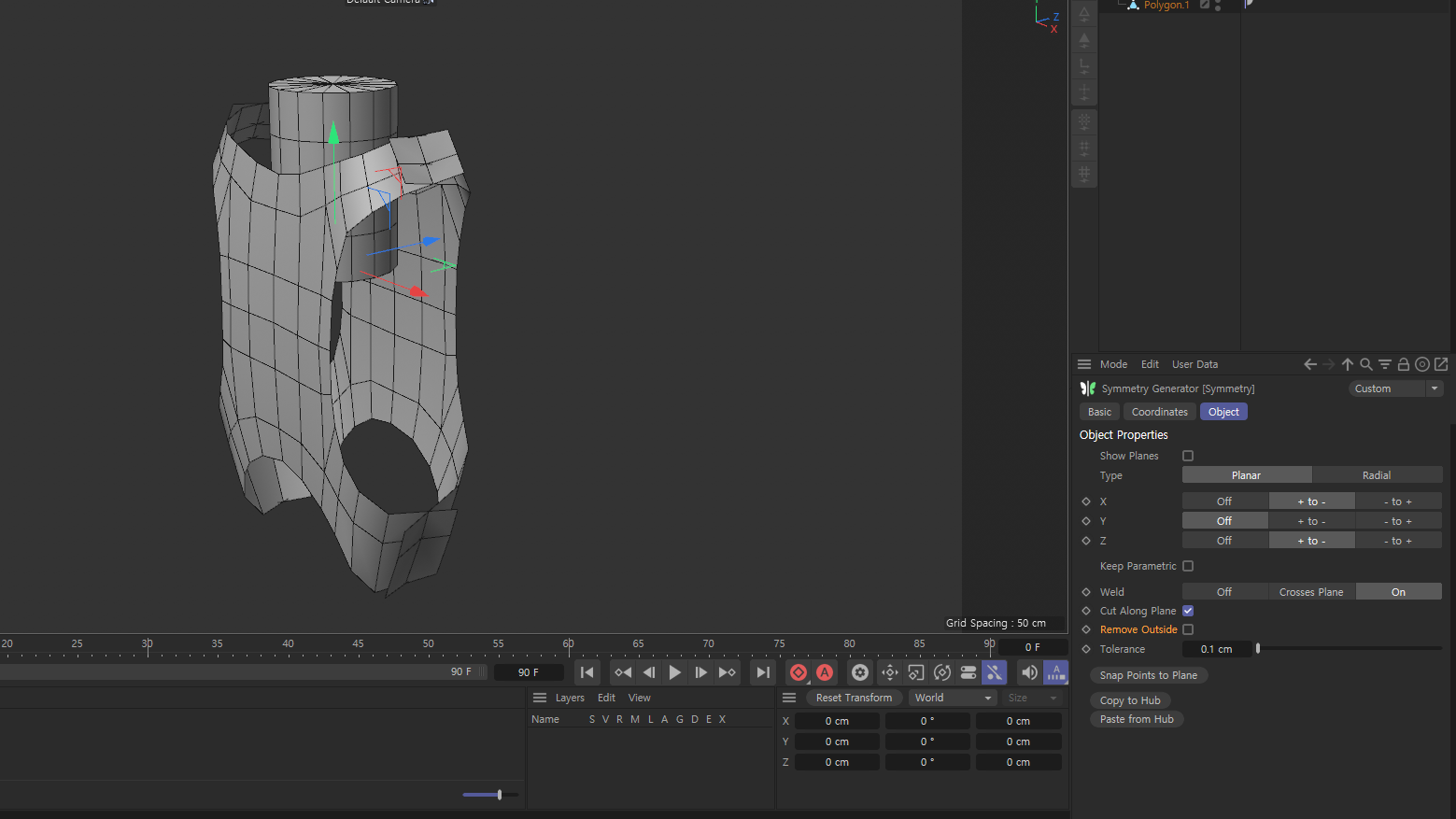Play the animation forwards
This screenshot has height=819, width=1456.
coord(675,672)
